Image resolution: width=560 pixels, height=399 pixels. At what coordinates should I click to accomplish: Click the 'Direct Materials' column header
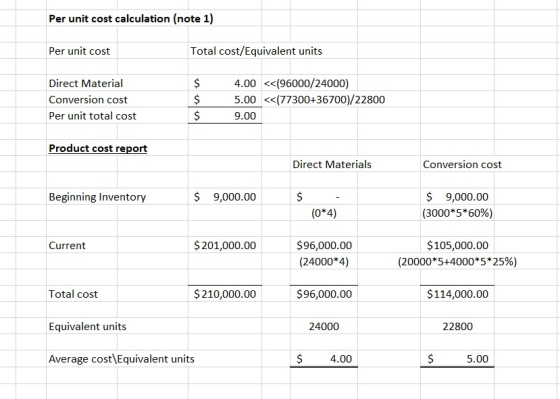click(x=332, y=164)
